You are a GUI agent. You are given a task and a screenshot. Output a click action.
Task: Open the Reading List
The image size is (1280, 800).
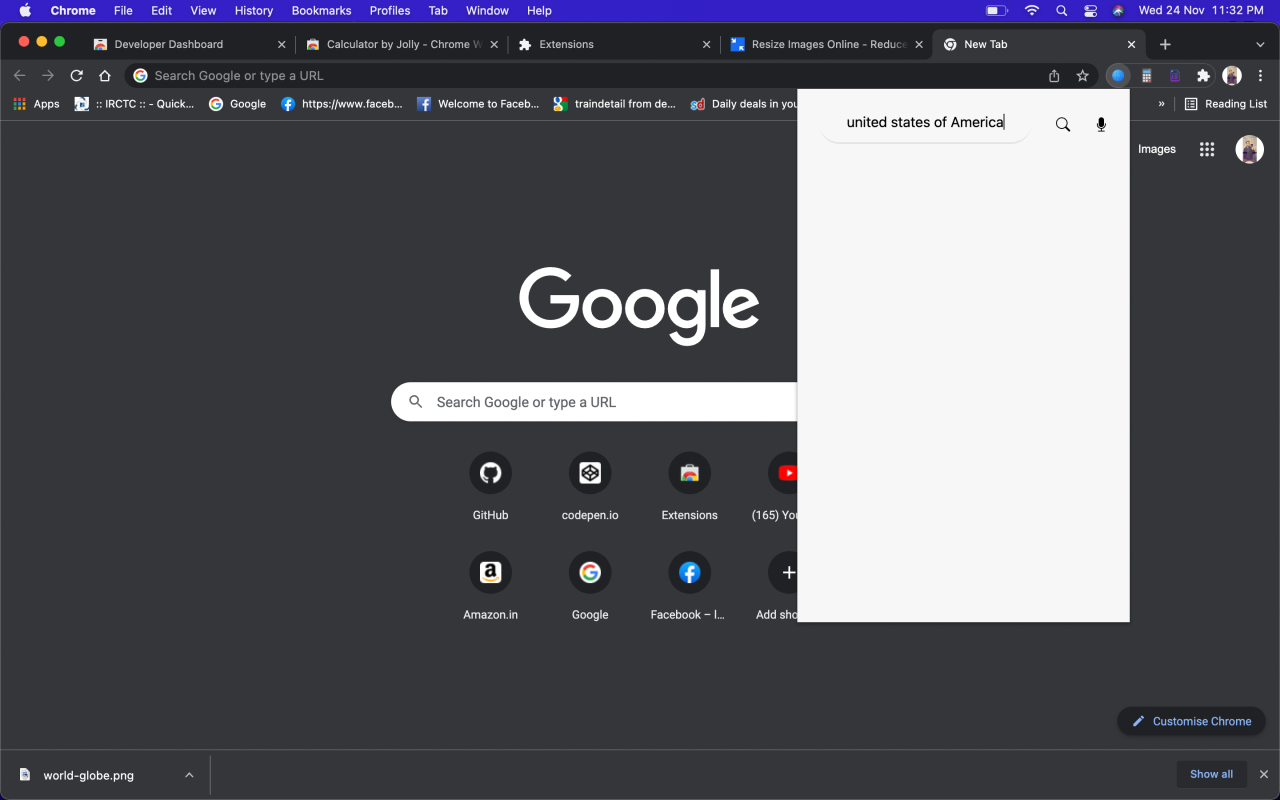[x=1225, y=104]
